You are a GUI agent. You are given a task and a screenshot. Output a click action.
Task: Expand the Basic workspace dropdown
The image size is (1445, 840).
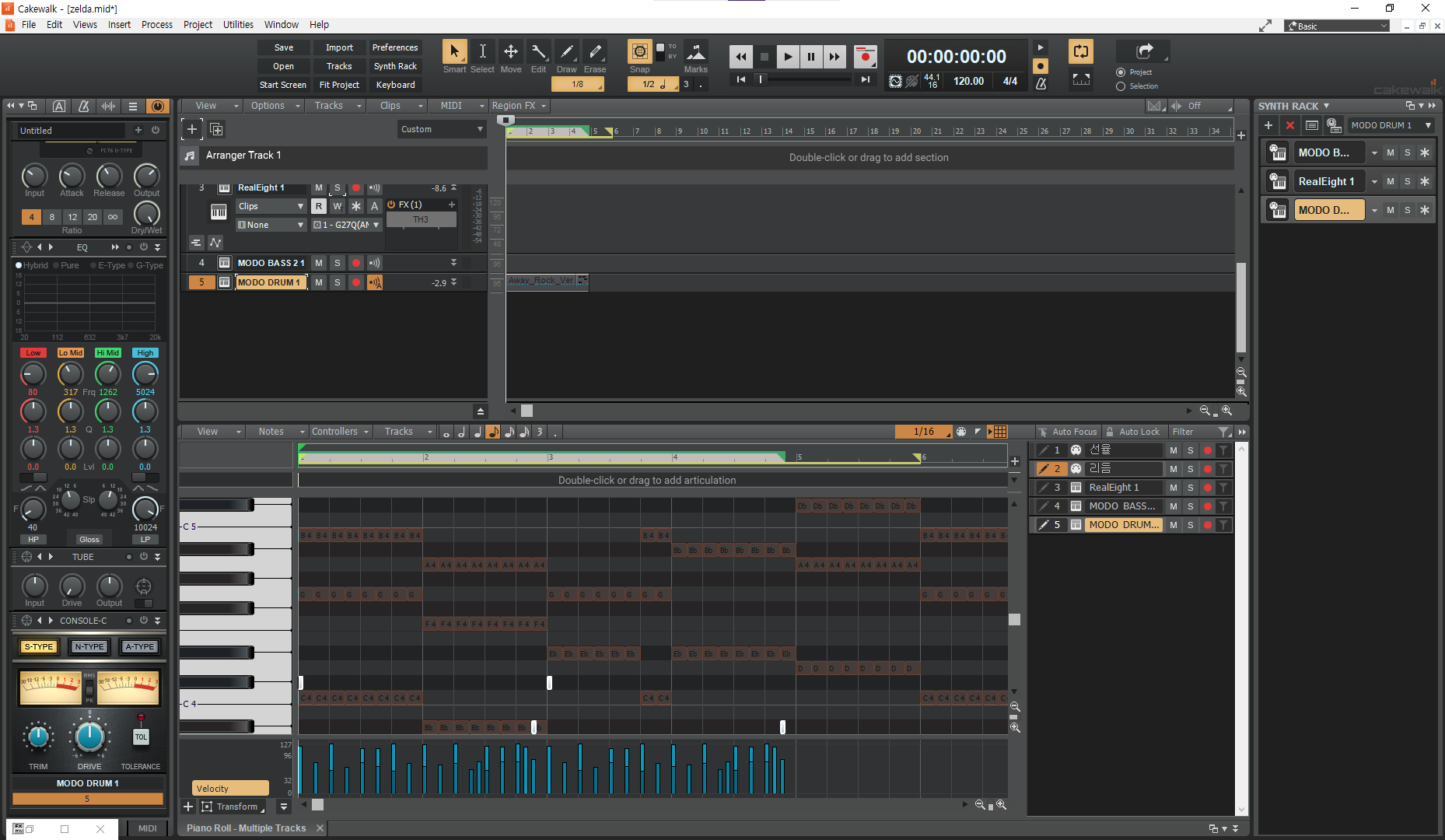pos(1337,26)
